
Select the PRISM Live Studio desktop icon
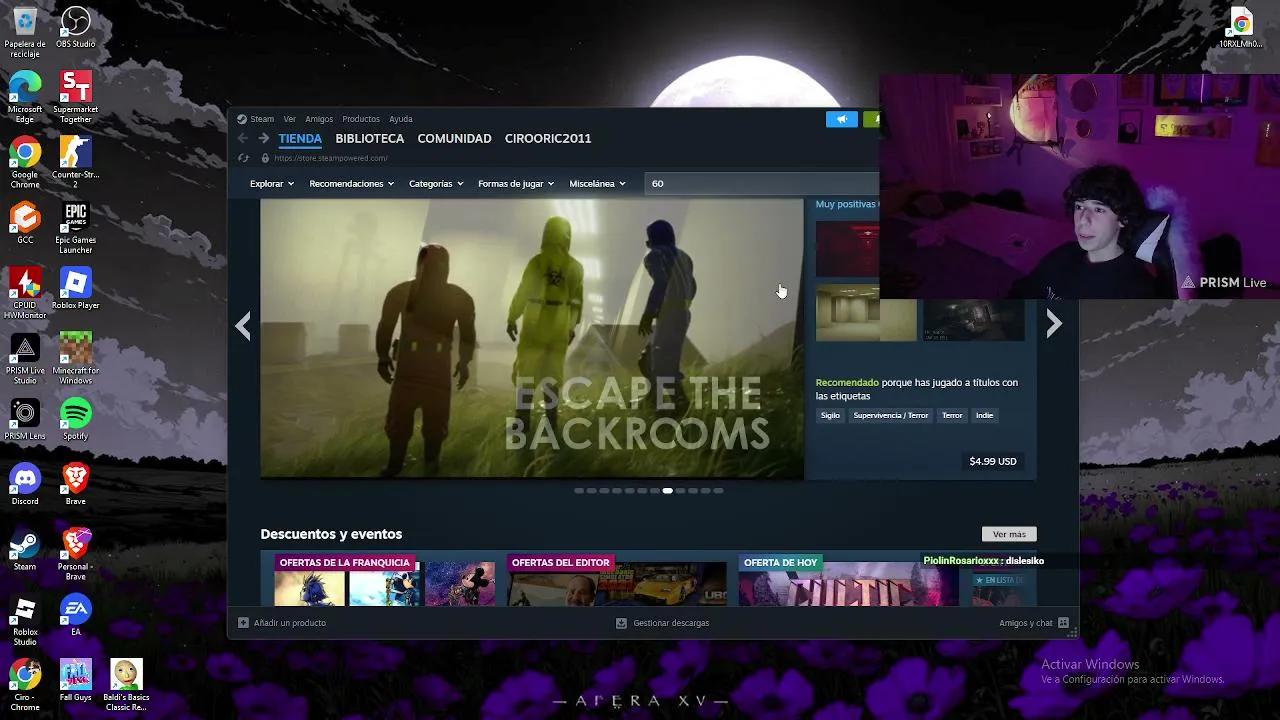[x=25, y=359]
